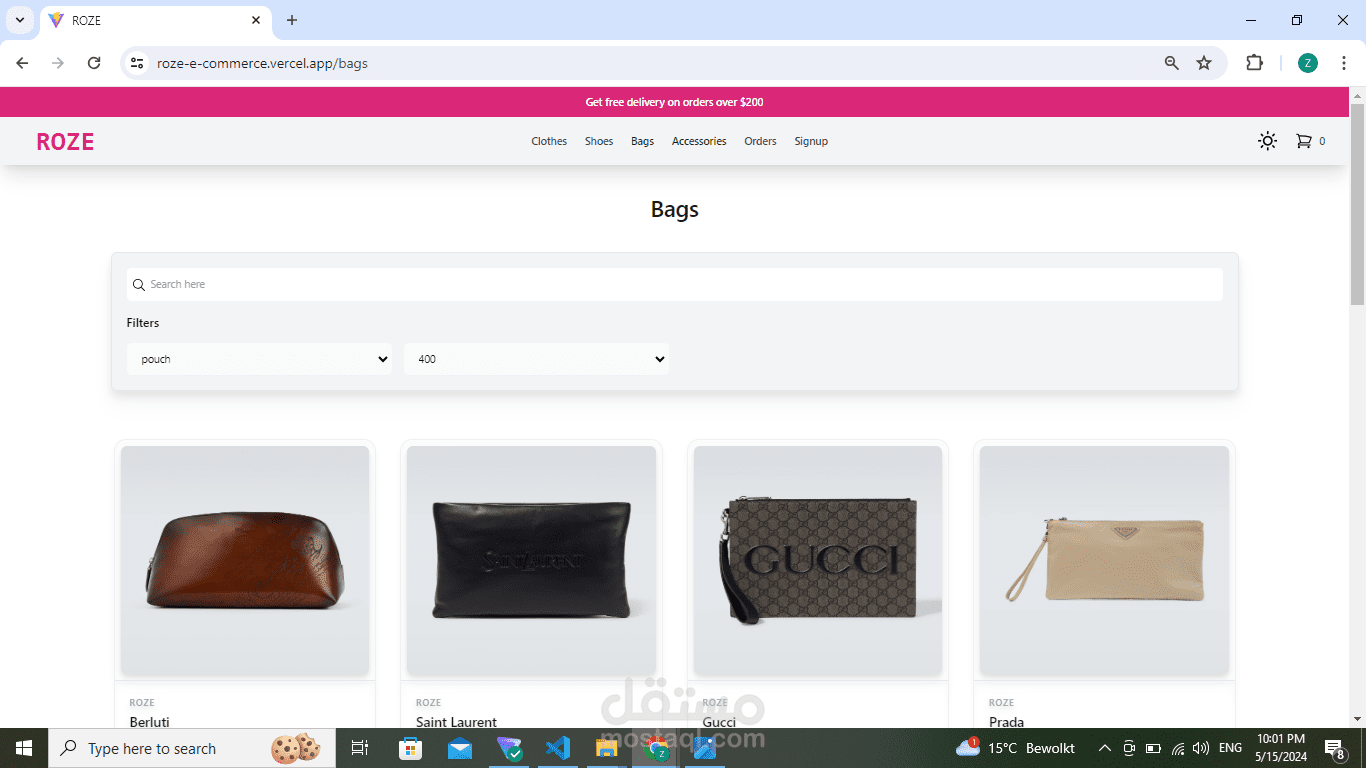Open the Windows notification center
Image resolution: width=1366 pixels, height=768 pixels.
[x=1335, y=748]
